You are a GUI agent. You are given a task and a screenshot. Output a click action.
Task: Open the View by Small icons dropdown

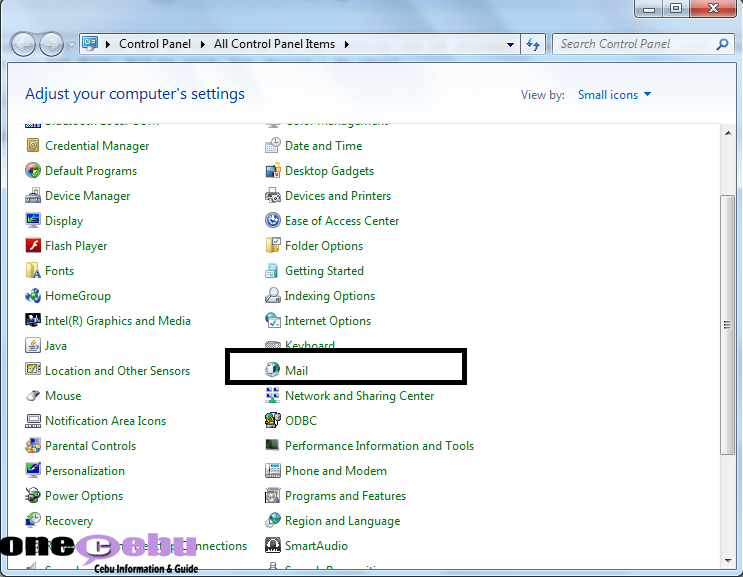click(615, 95)
